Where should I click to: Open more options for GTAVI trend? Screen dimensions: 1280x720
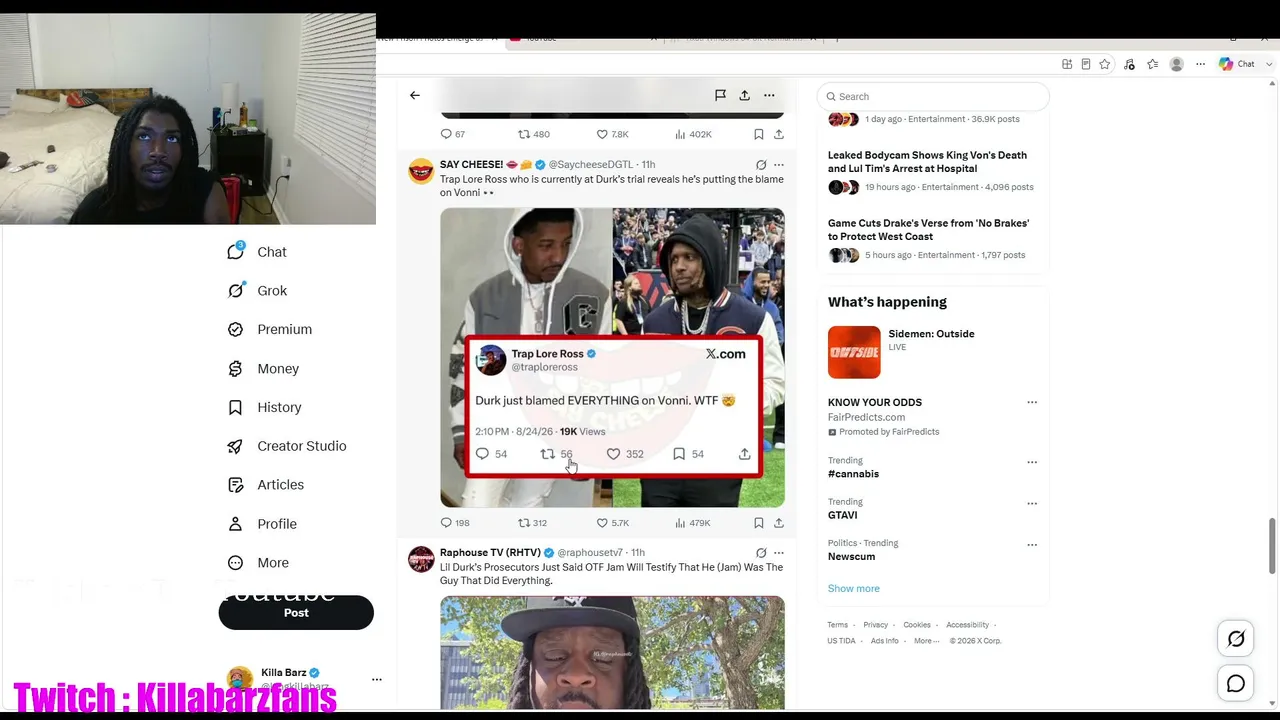(x=1032, y=503)
